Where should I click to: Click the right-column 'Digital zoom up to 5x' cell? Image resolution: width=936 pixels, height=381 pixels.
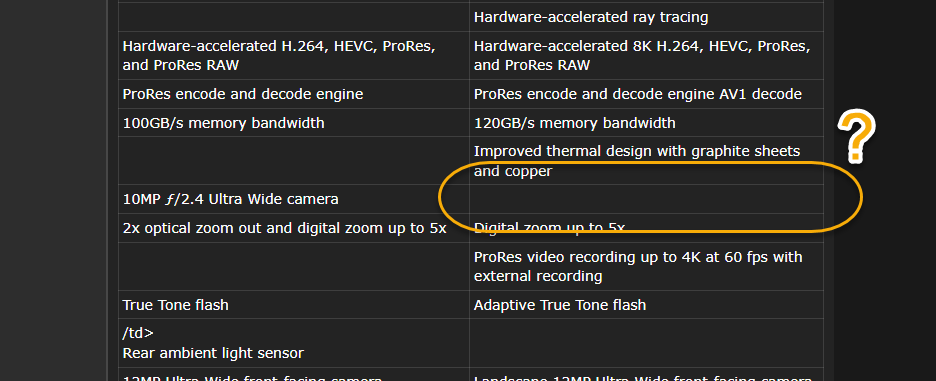pos(646,228)
